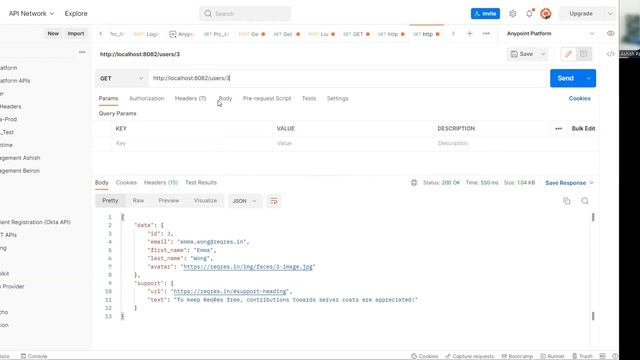The image size is (640, 360).
Task: Switch to Authorization request tab
Action: coord(147,98)
